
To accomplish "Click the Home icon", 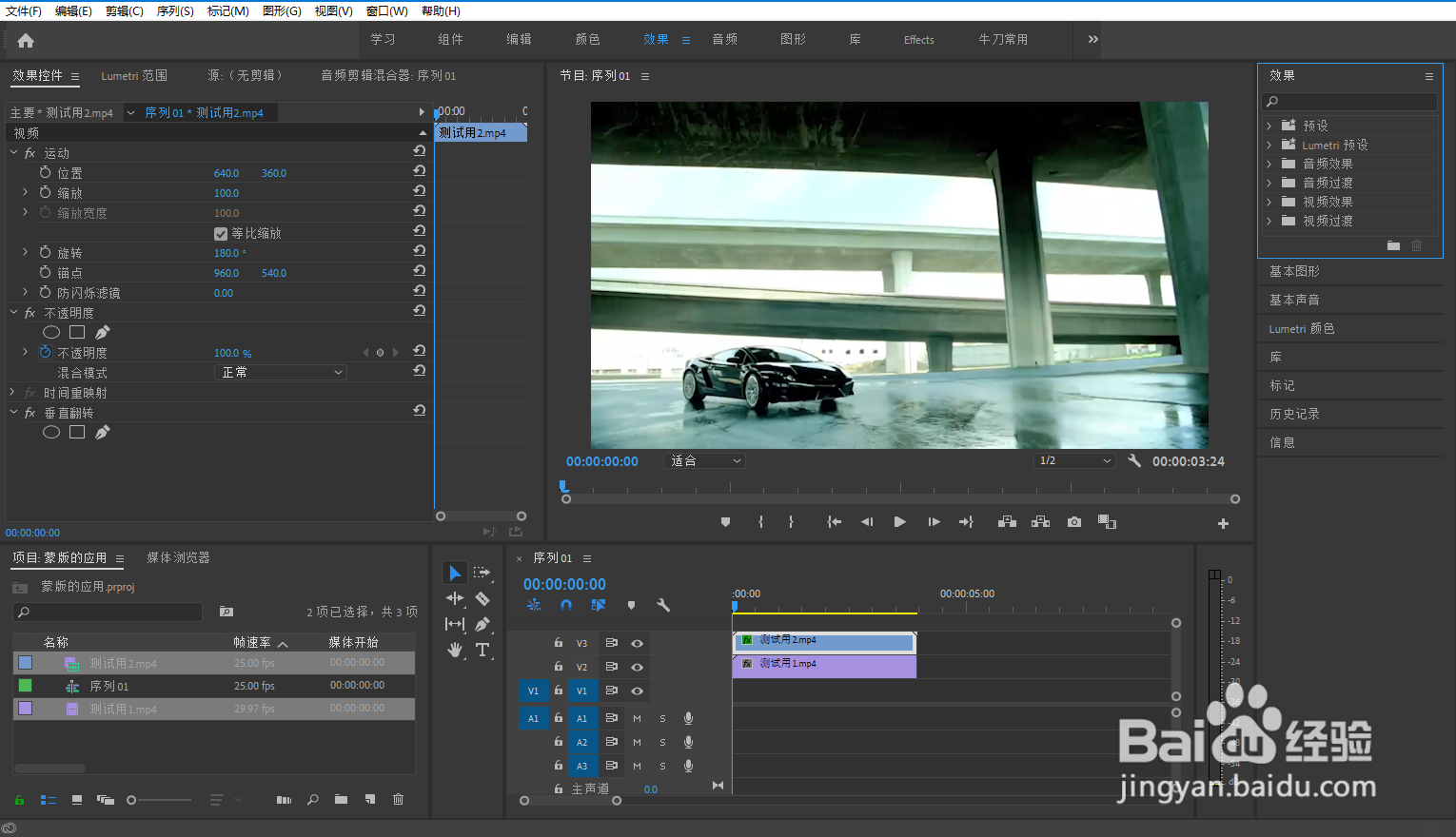I will 26,40.
